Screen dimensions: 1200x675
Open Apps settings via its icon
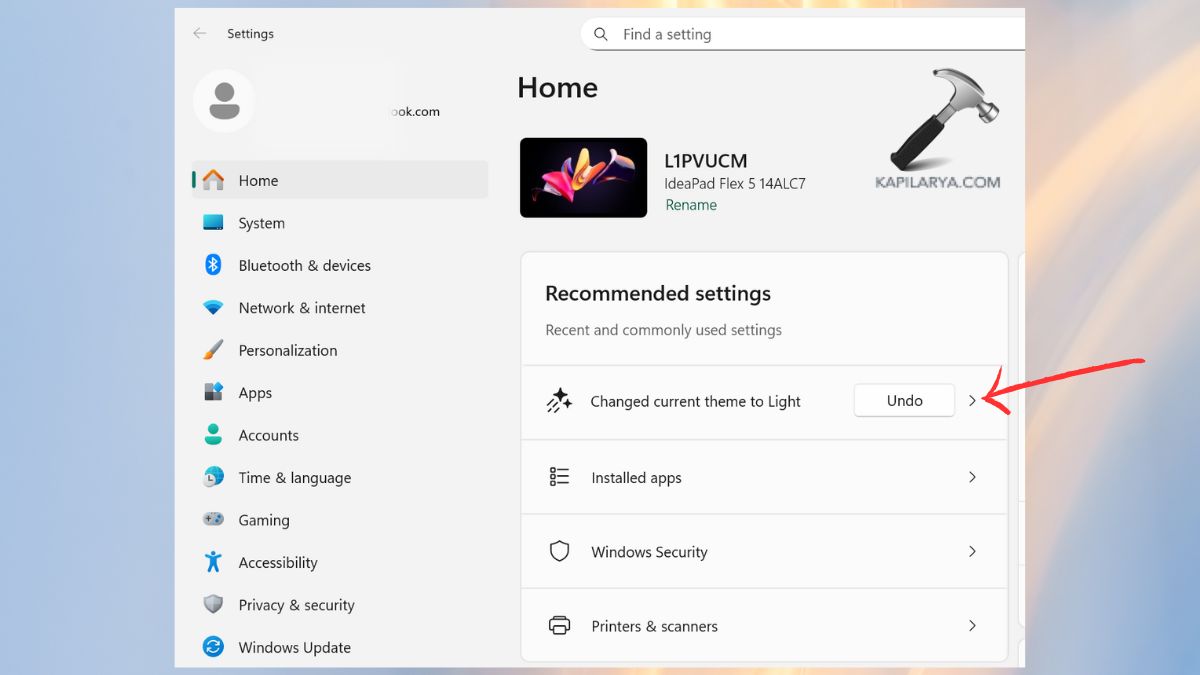(213, 392)
